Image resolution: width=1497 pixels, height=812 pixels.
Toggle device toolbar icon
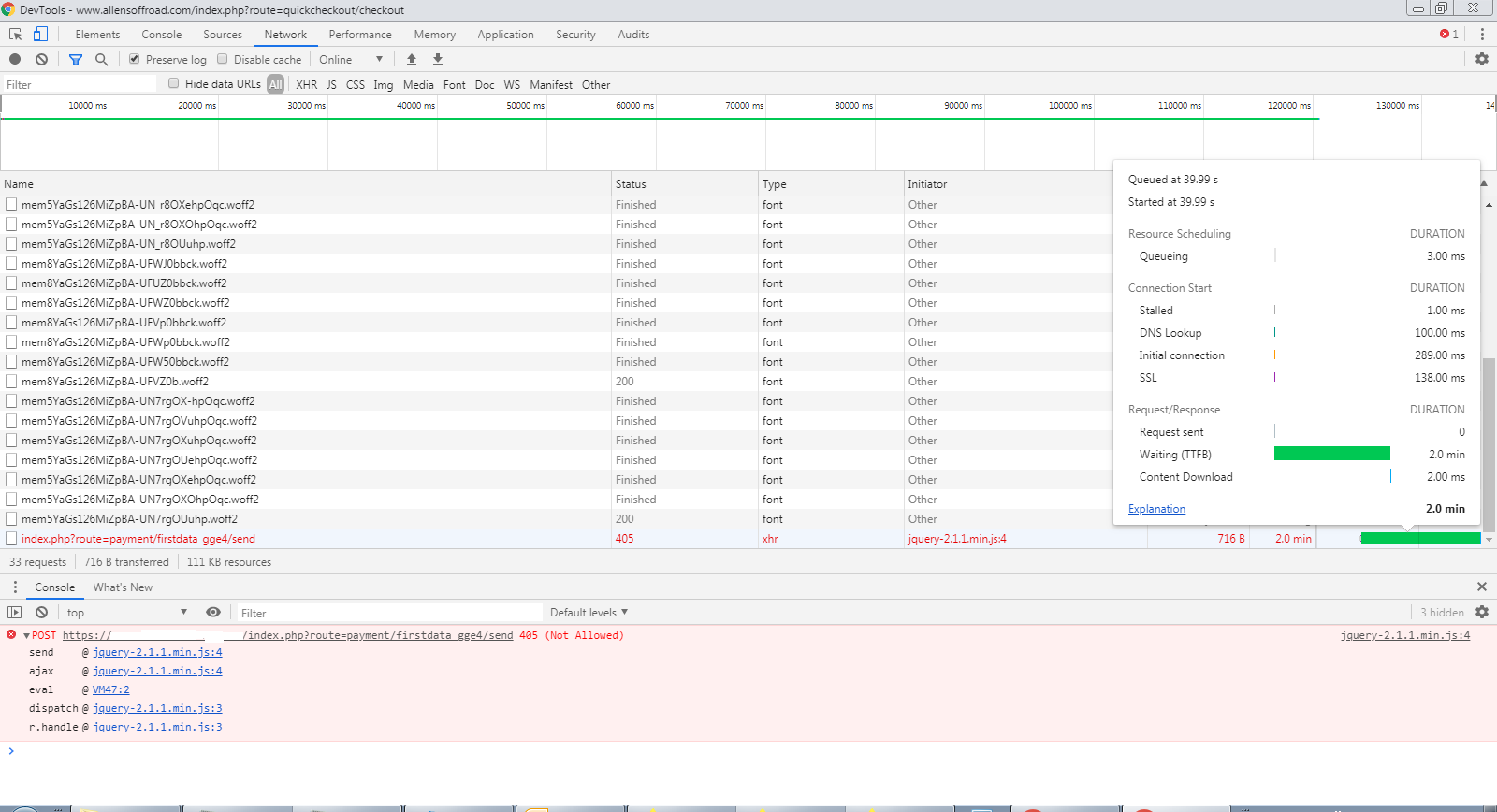tap(40, 35)
